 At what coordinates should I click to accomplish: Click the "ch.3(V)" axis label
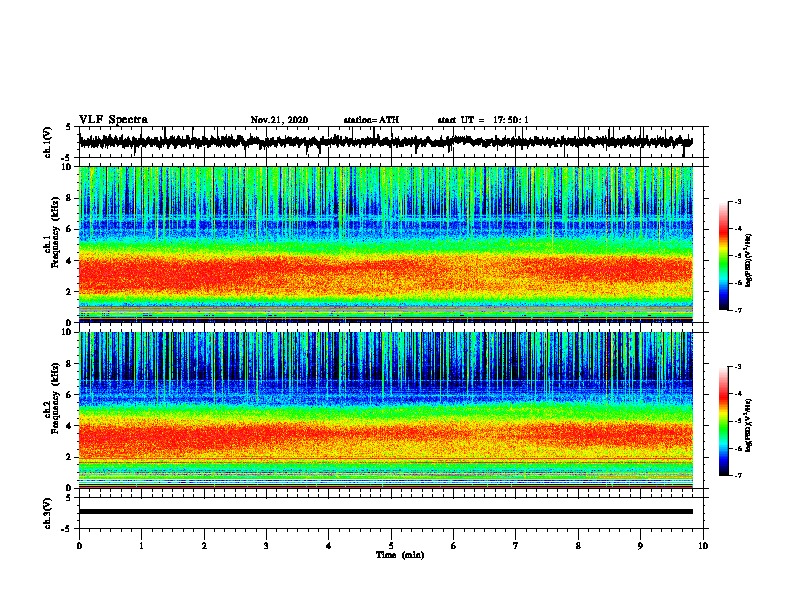pyautogui.click(x=48, y=513)
